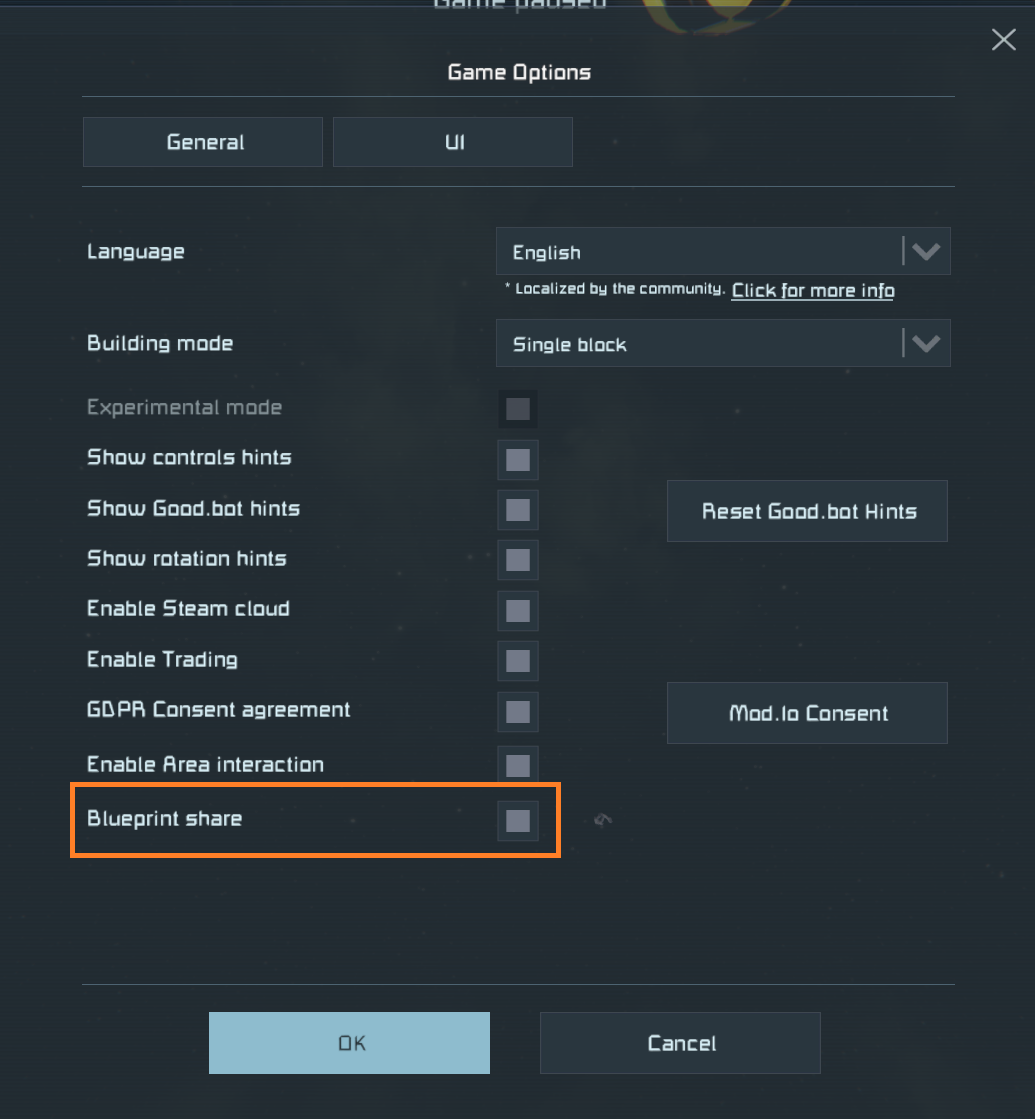Open the Mod.io Consent button

click(x=807, y=713)
